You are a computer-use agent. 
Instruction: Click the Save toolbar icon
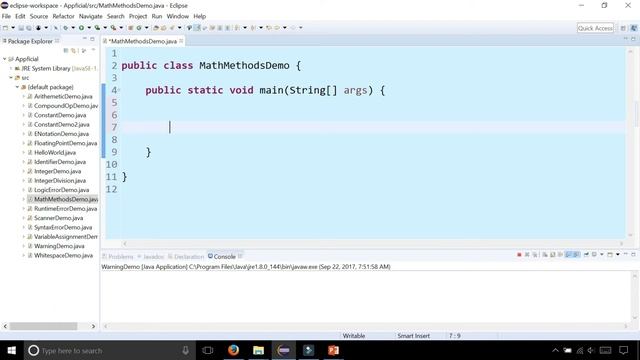click(x=21, y=28)
